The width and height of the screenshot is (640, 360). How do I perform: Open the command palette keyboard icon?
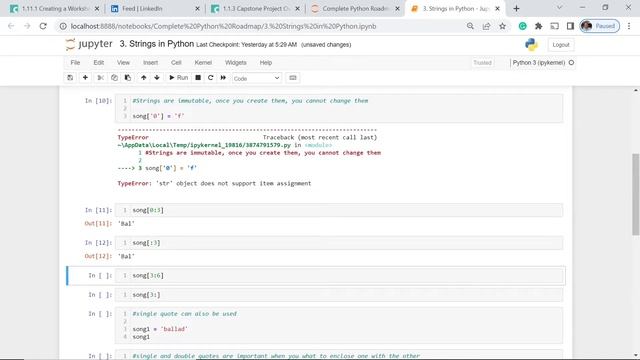point(293,78)
